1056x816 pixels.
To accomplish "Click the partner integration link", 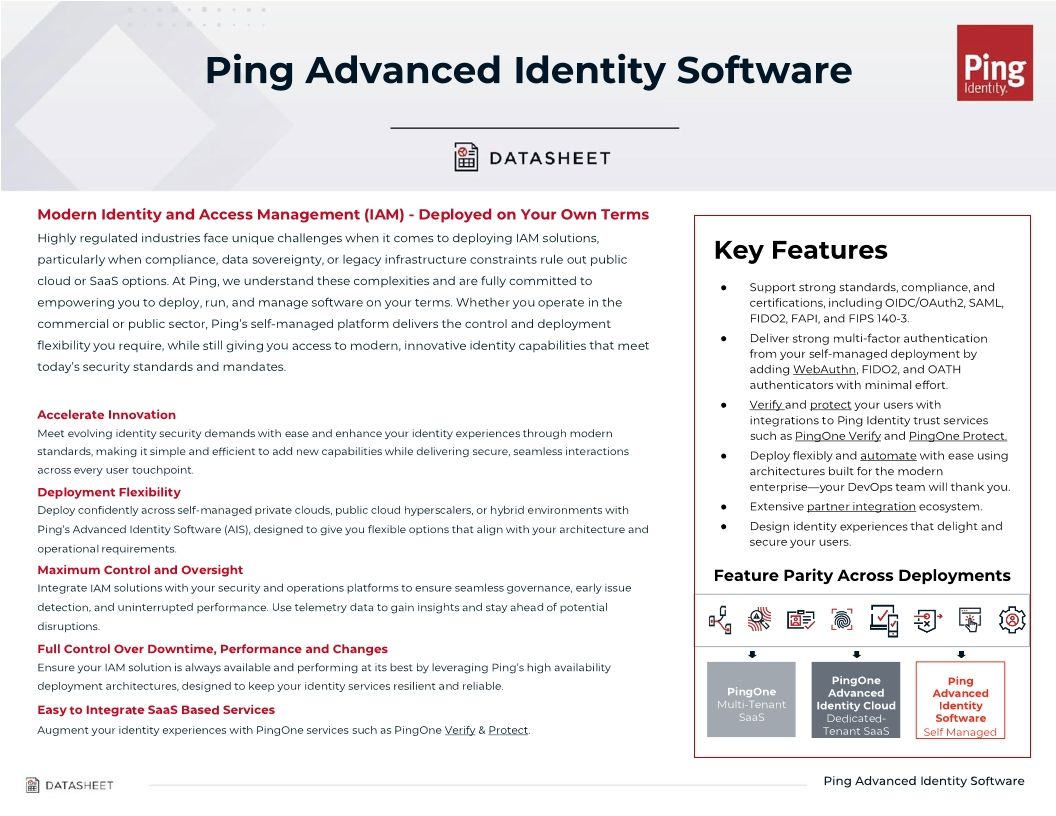I will click(x=861, y=506).
